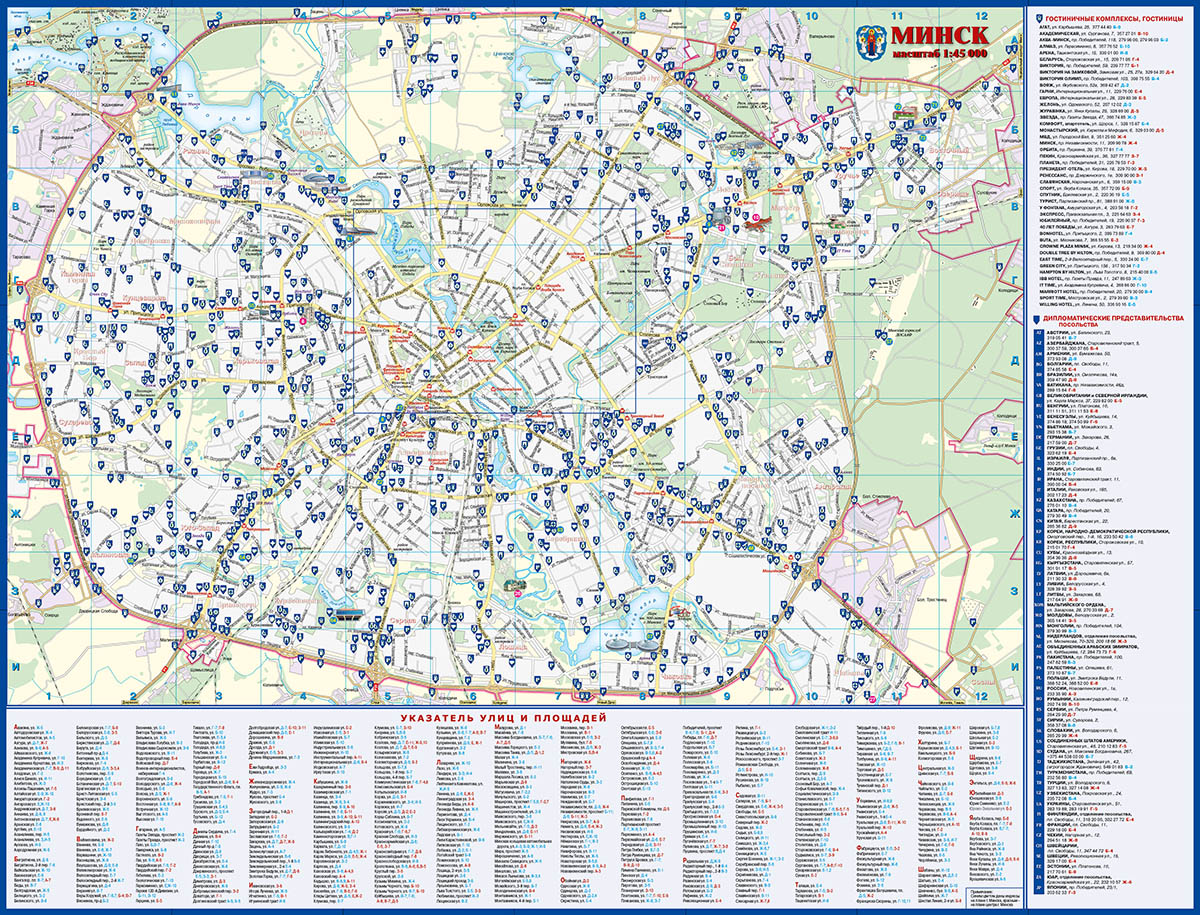Image resolution: width=1200 pixels, height=915 pixels.
Task: Click the National Library building illustration near Восточный
Action: (x=718, y=217)
